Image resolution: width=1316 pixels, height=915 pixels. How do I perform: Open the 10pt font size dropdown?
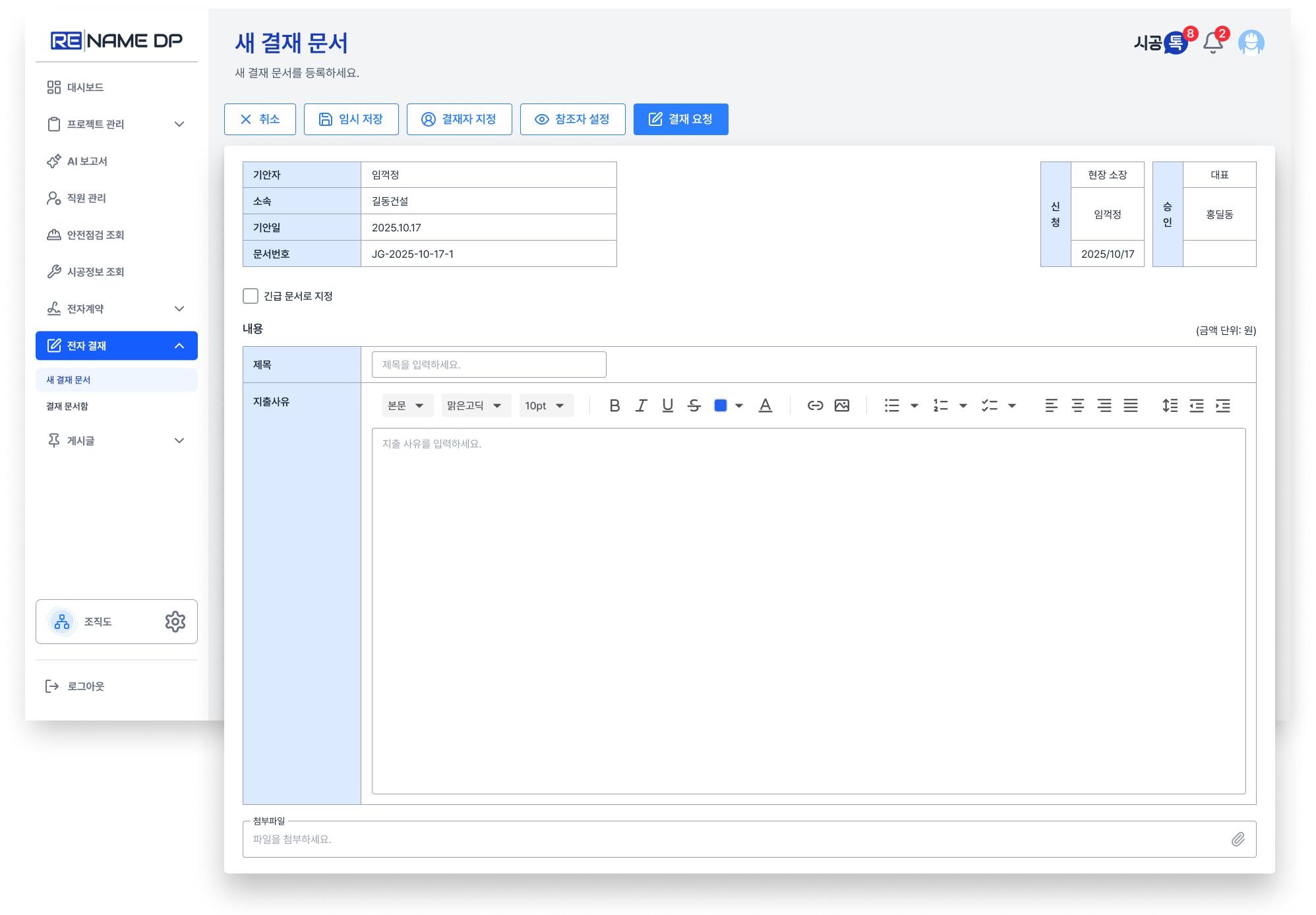545,405
